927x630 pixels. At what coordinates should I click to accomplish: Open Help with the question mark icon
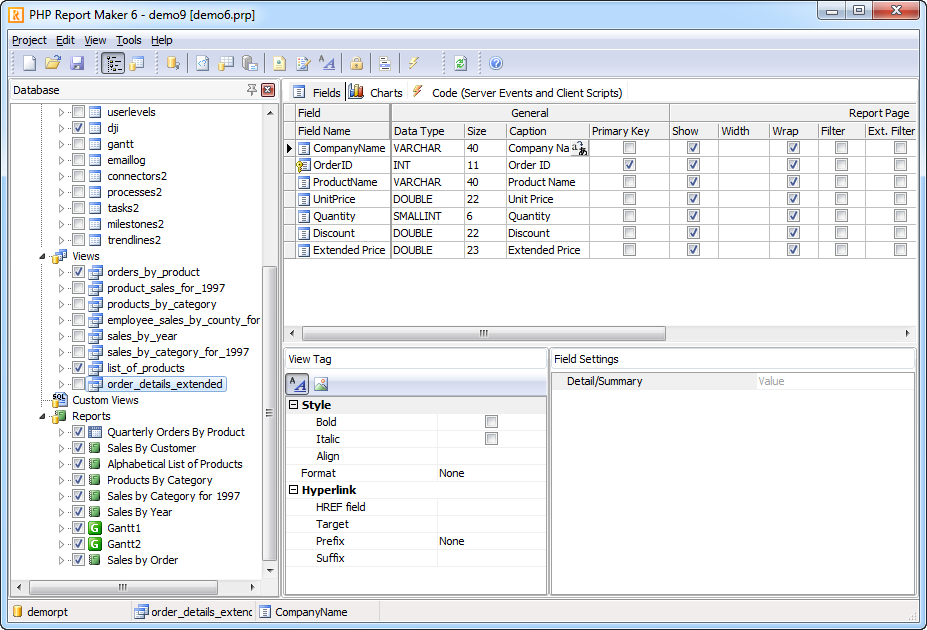click(x=495, y=63)
